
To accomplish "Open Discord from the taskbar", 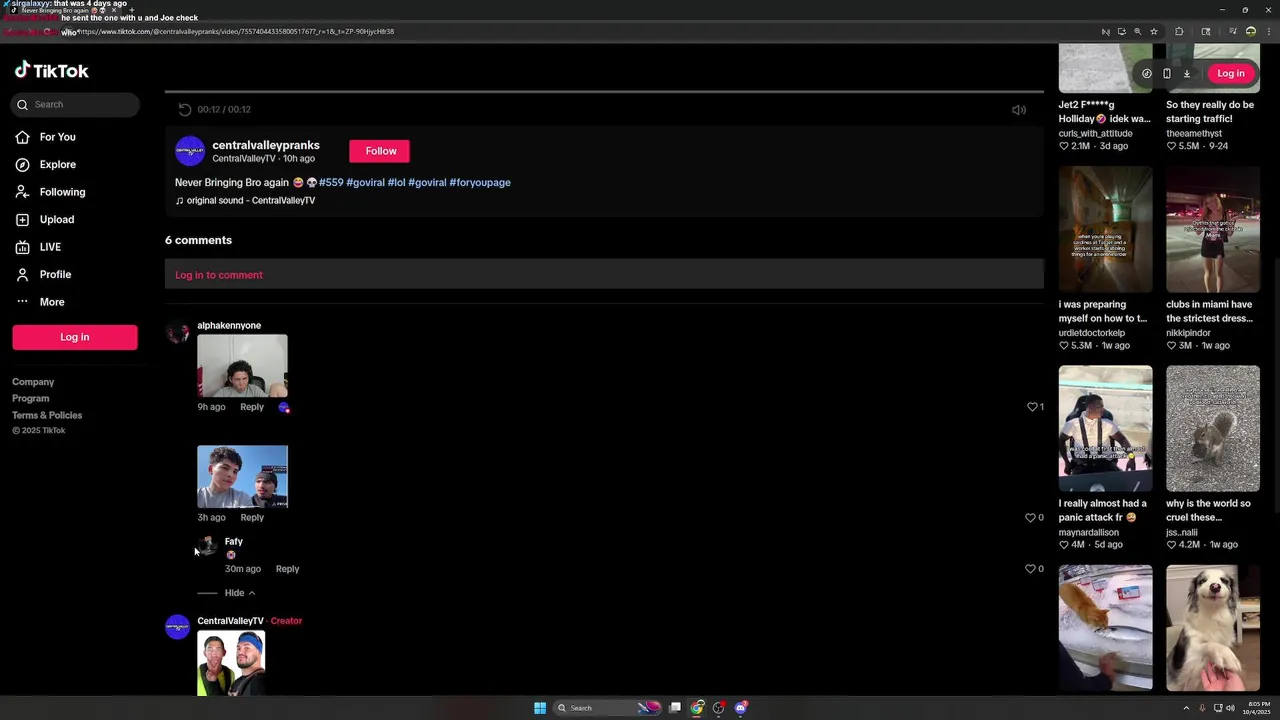I will [740, 708].
